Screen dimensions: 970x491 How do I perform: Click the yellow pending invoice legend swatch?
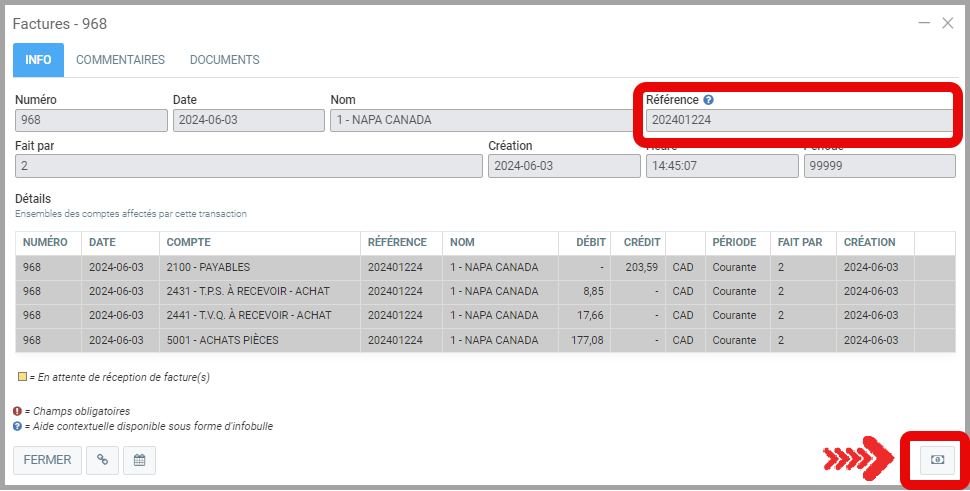pyautogui.click(x=23, y=378)
